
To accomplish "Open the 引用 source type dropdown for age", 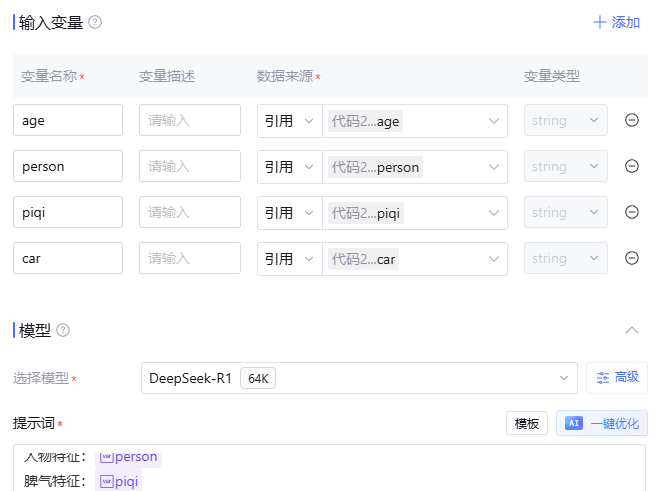I will (x=289, y=120).
